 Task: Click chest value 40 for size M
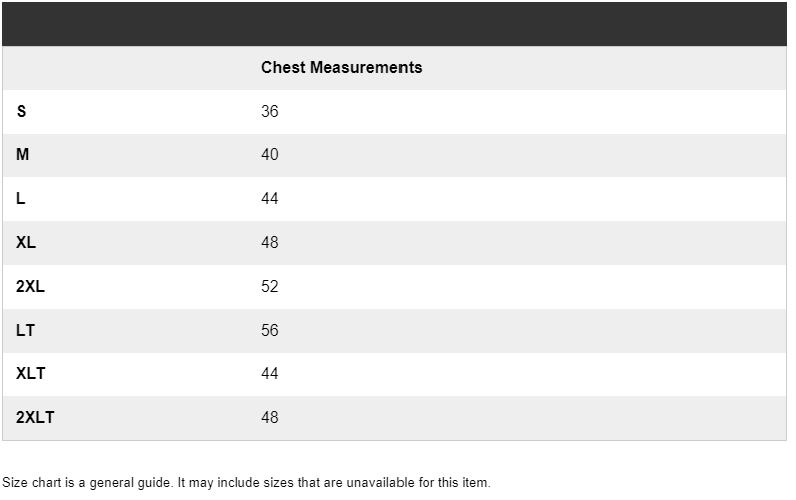270,154
